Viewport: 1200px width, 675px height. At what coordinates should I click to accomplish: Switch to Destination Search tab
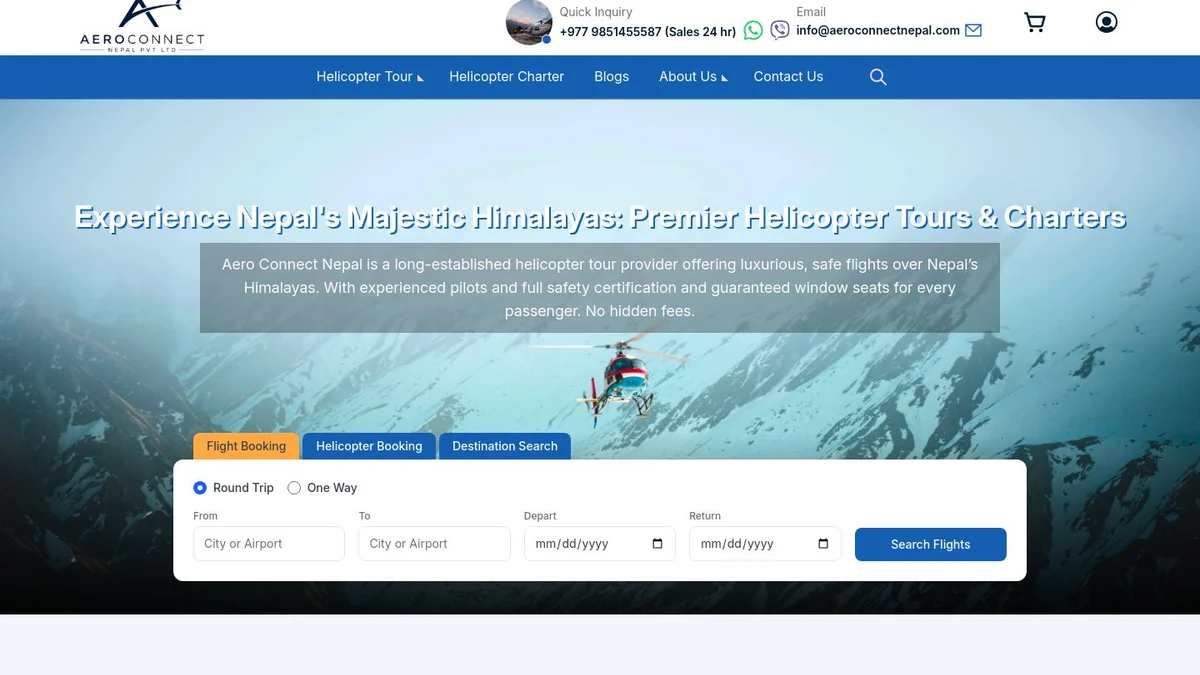click(505, 446)
